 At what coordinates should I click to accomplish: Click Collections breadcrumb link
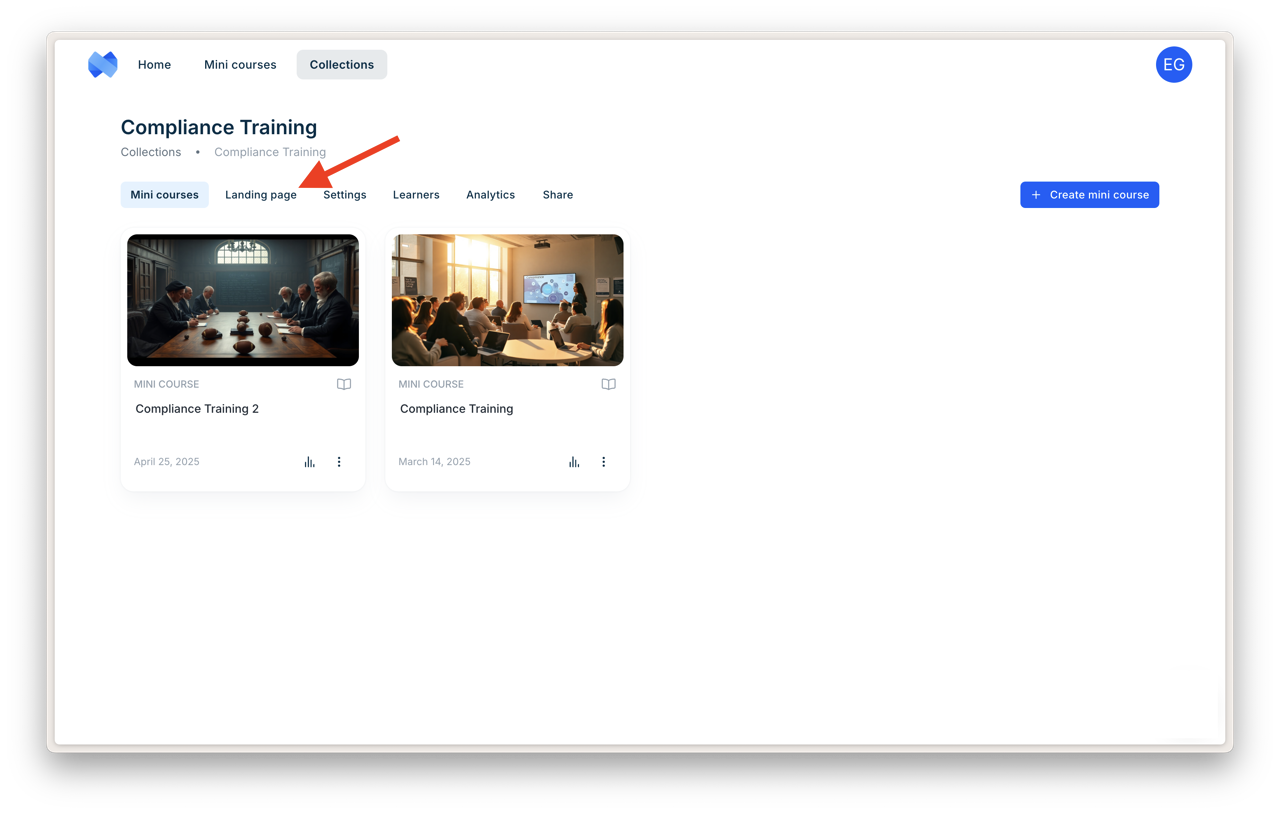[151, 152]
